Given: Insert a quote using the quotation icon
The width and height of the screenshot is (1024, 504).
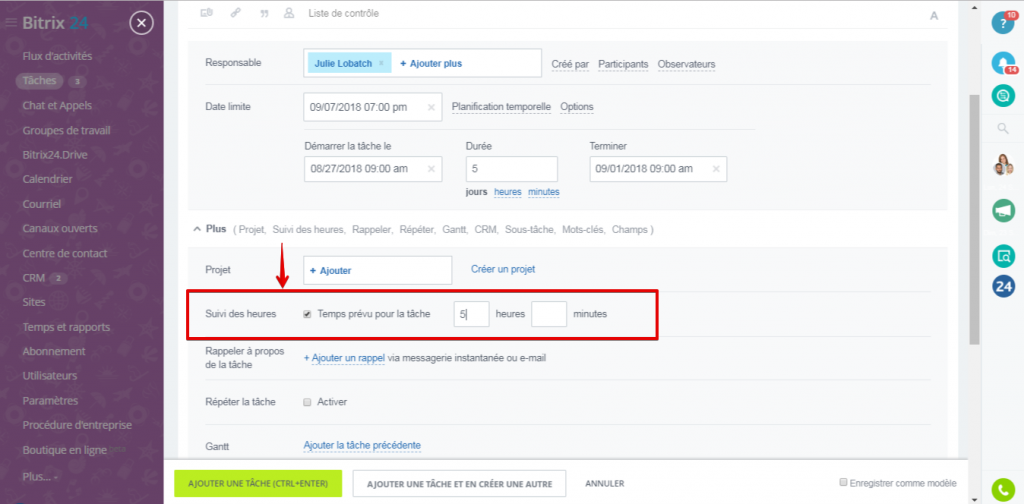Looking at the screenshot, I should [264, 13].
